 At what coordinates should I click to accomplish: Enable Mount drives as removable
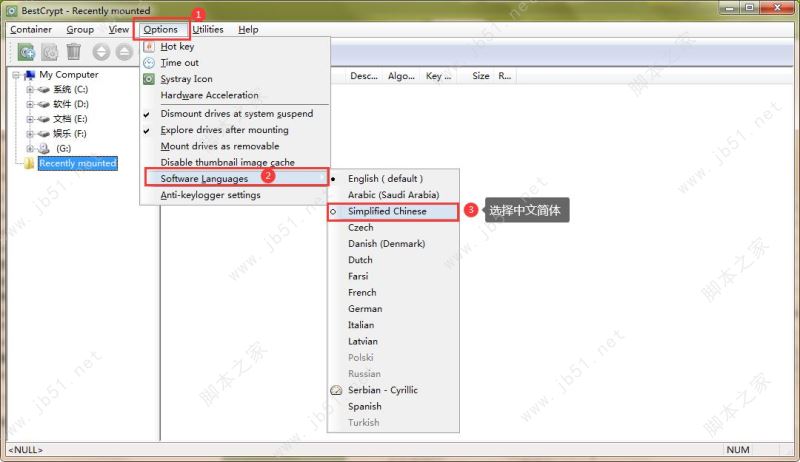click(x=235, y=146)
